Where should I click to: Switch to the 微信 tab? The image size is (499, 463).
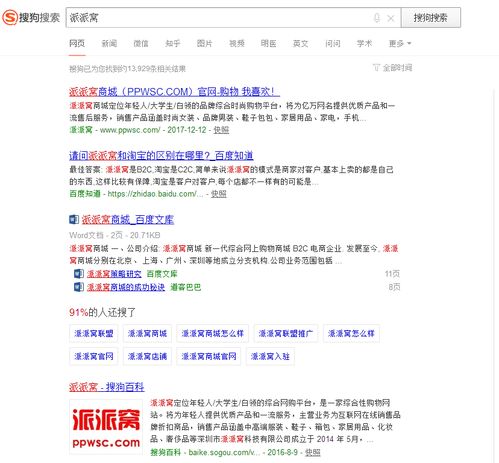(141, 43)
